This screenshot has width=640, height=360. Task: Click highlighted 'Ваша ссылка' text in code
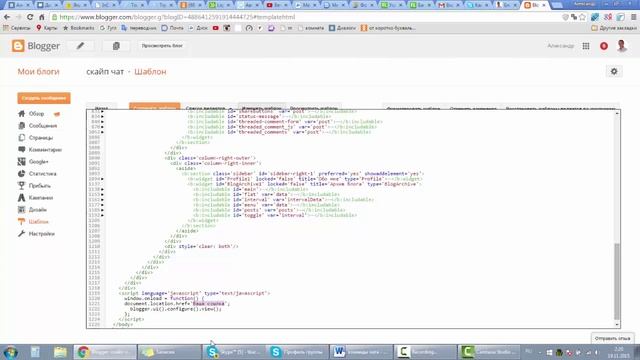tap(209, 304)
